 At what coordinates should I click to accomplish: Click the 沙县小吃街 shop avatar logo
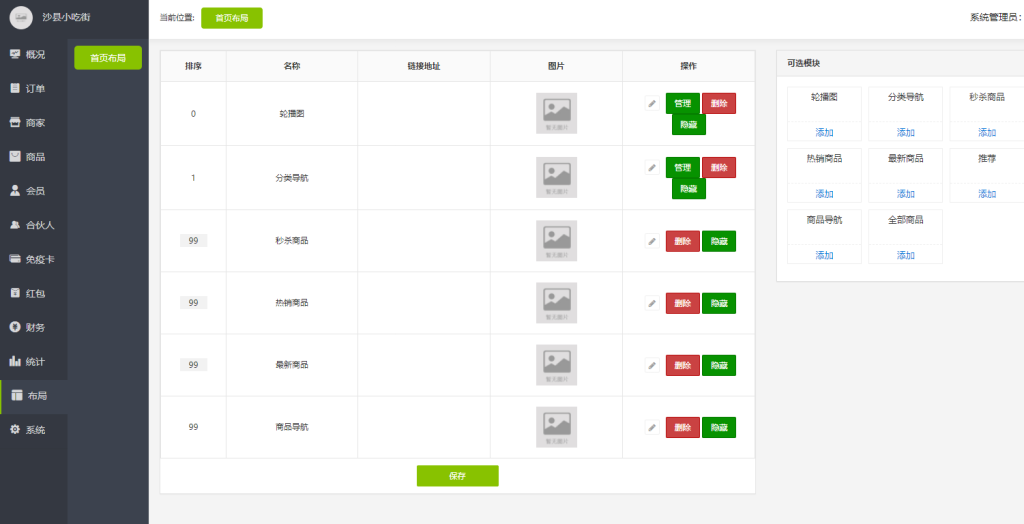(22, 18)
